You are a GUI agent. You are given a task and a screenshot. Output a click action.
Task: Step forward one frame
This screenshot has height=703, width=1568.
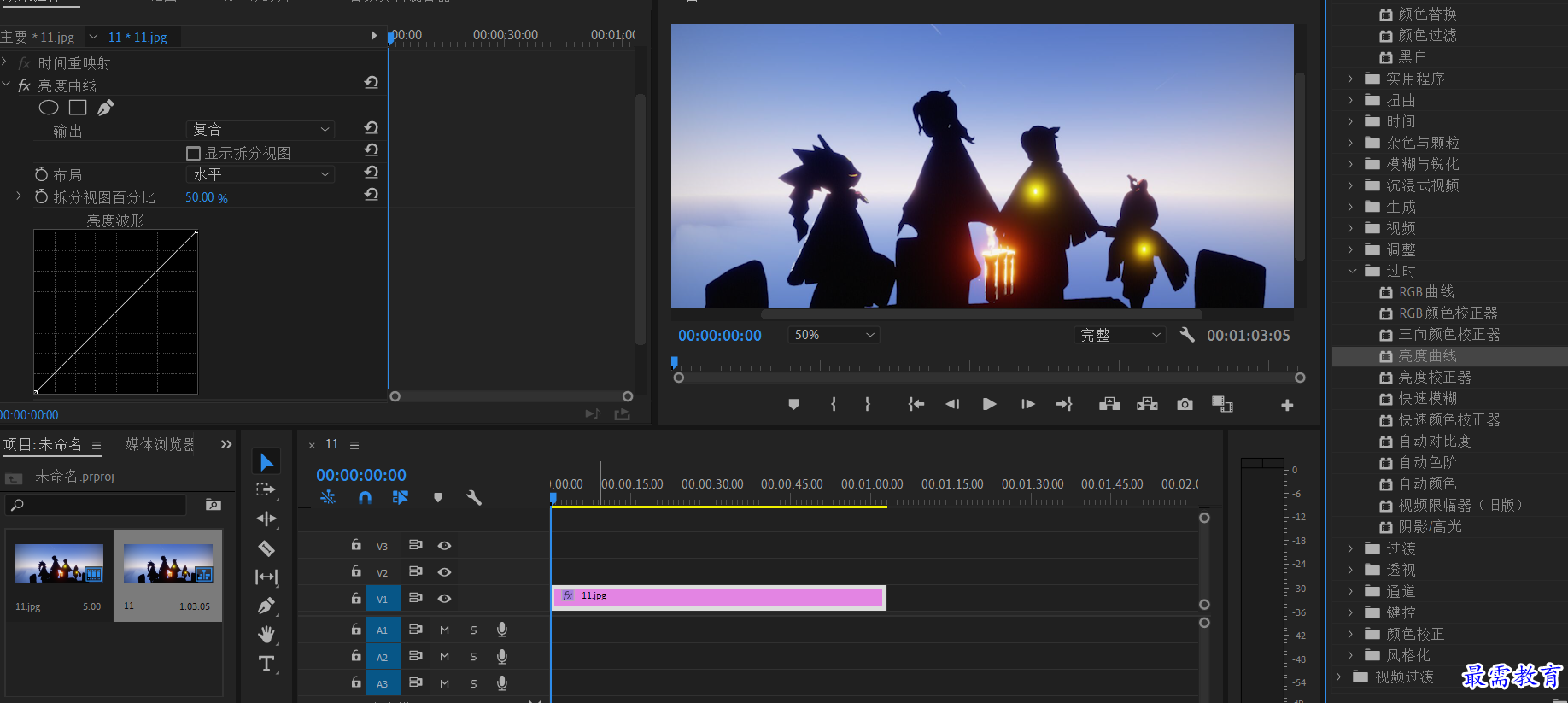tap(1027, 405)
